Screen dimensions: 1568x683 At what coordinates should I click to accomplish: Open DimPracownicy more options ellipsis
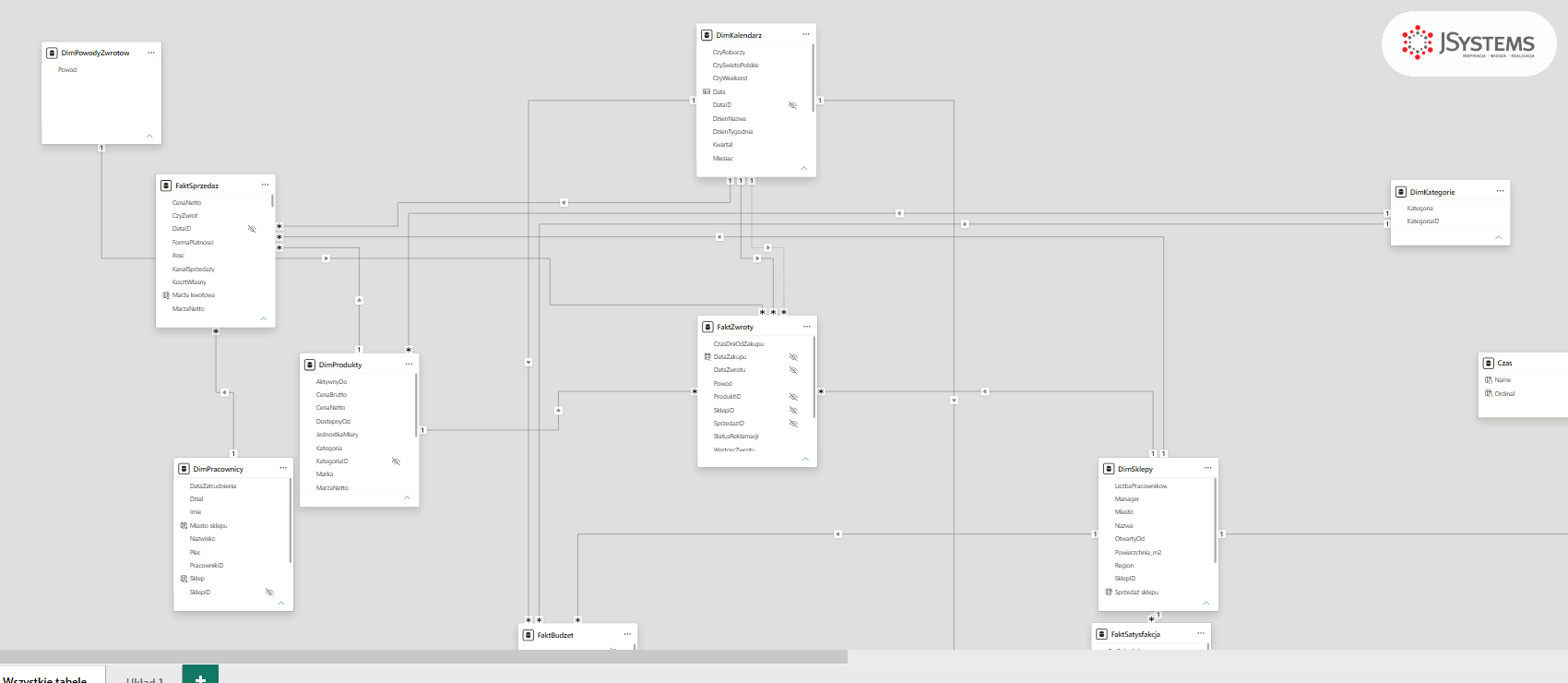283,468
